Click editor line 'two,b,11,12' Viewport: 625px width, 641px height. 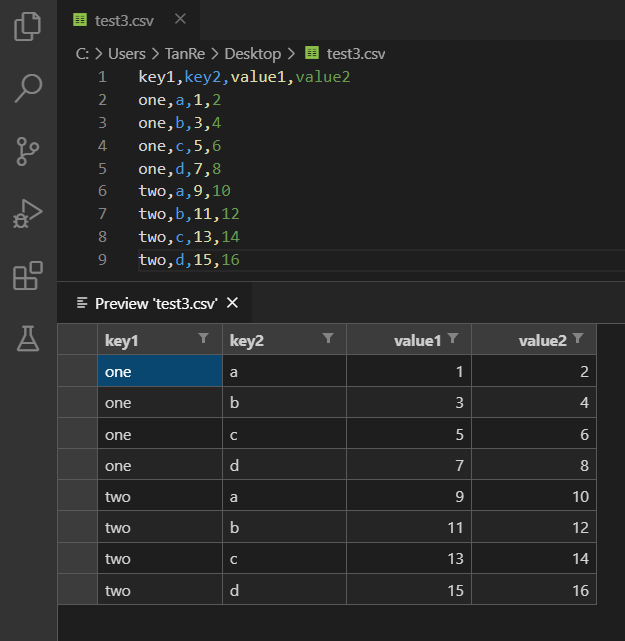(189, 214)
